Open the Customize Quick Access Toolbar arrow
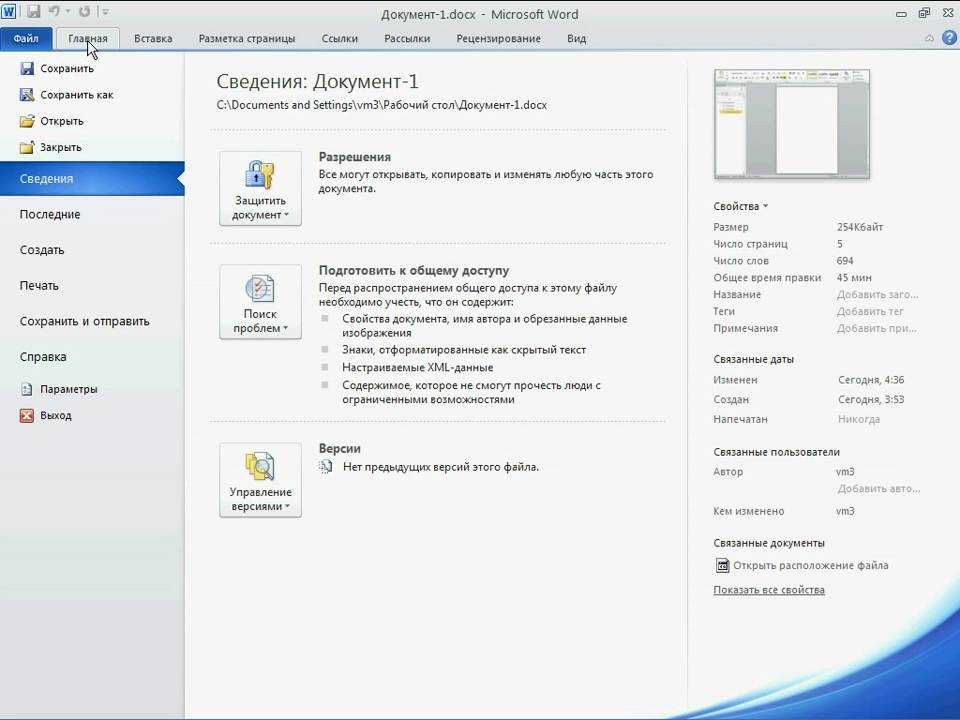960x720 pixels. [105, 12]
